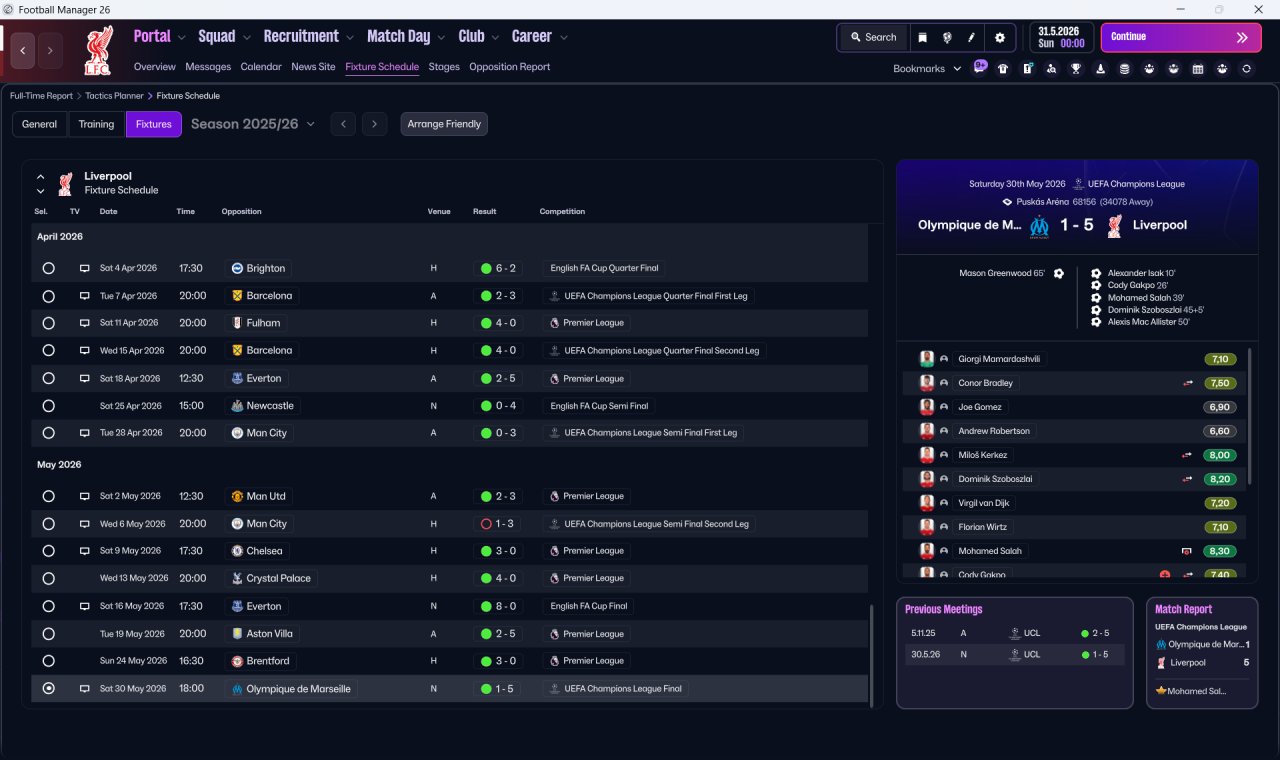Click the exclamation document bookmark icon
The image size is (1280, 760).
point(1027,69)
